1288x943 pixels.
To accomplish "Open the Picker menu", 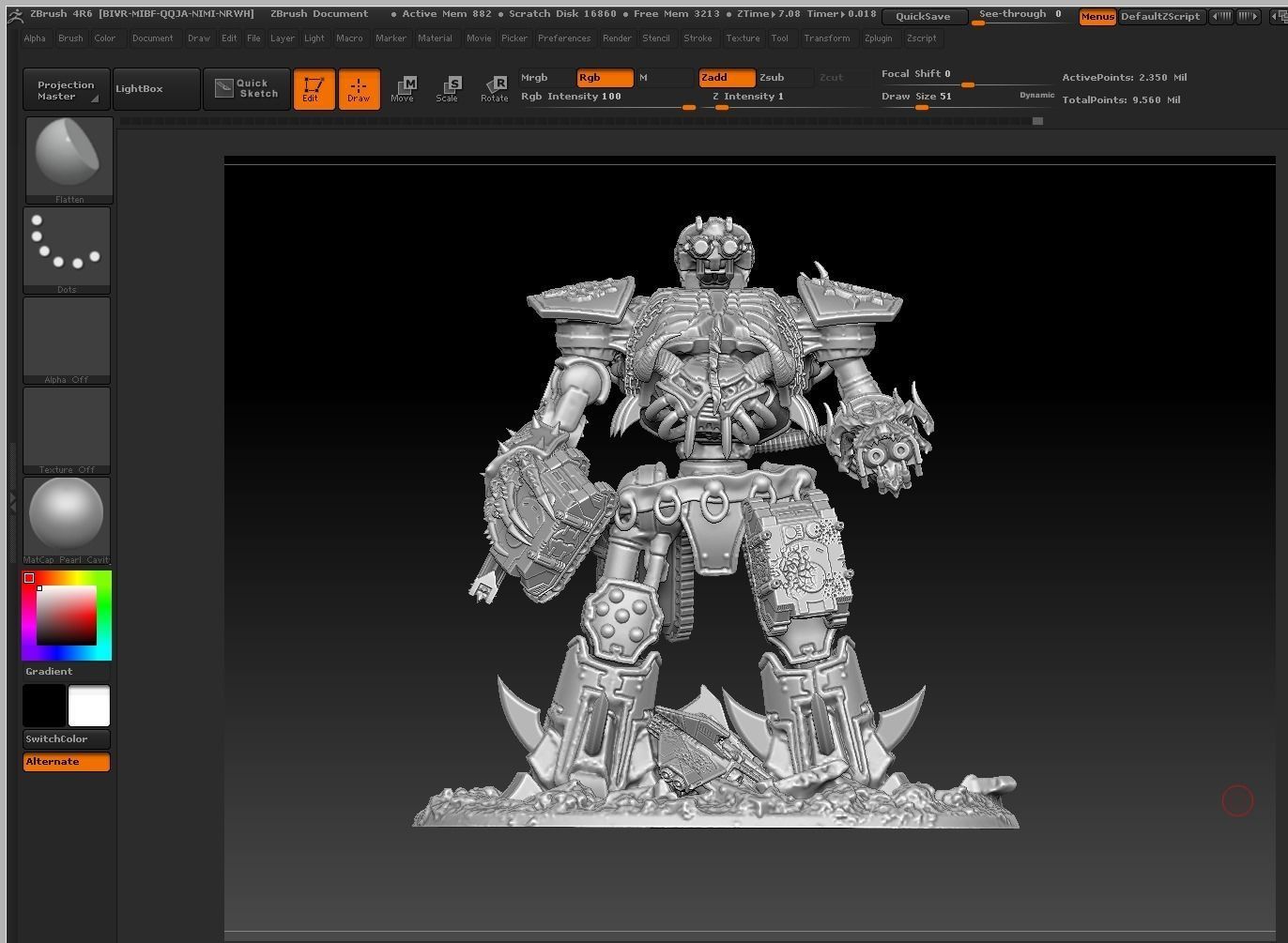I will point(514,38).
